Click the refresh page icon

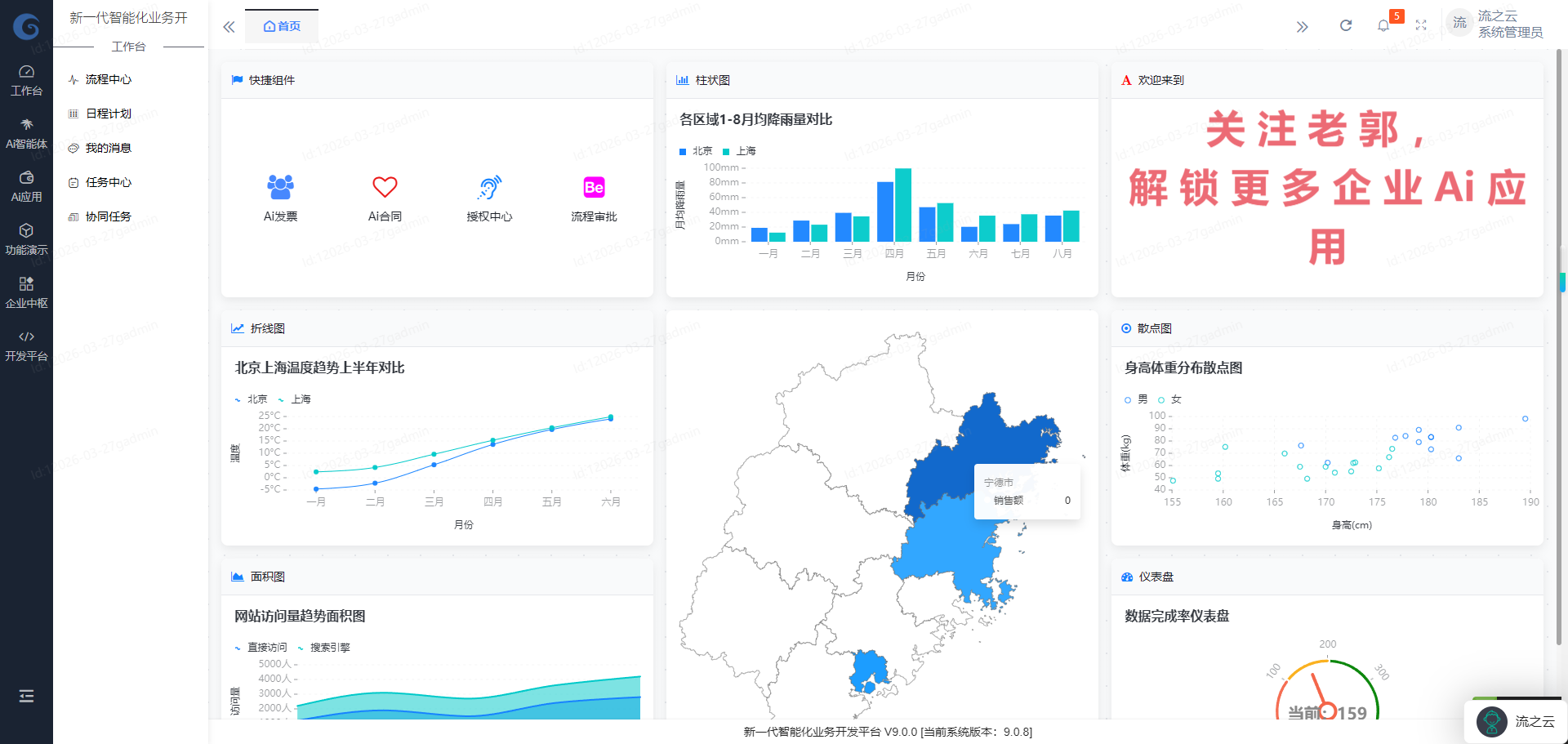pos(1345,25)
